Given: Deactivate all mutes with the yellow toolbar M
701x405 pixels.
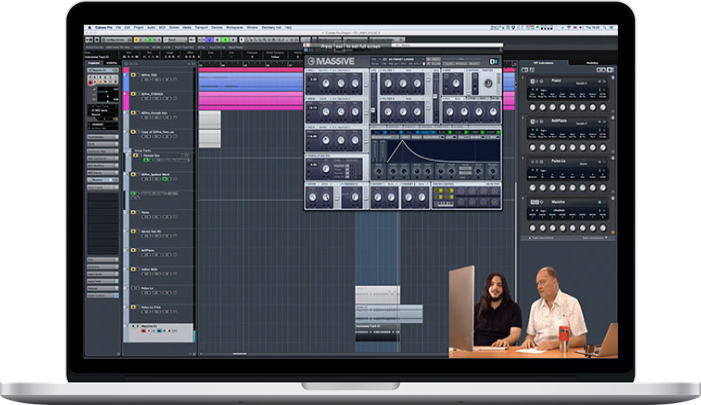Looking at the screenshot, I should [x=136, y=40].
